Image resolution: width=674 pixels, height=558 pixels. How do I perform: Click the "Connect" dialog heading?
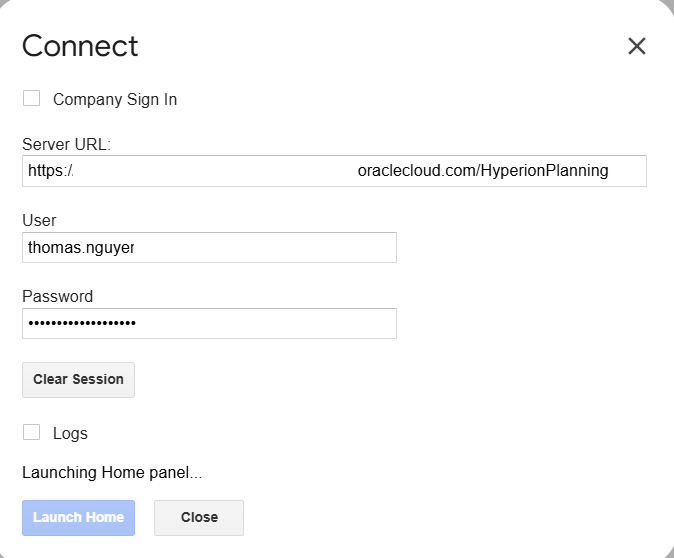(80, 46)
